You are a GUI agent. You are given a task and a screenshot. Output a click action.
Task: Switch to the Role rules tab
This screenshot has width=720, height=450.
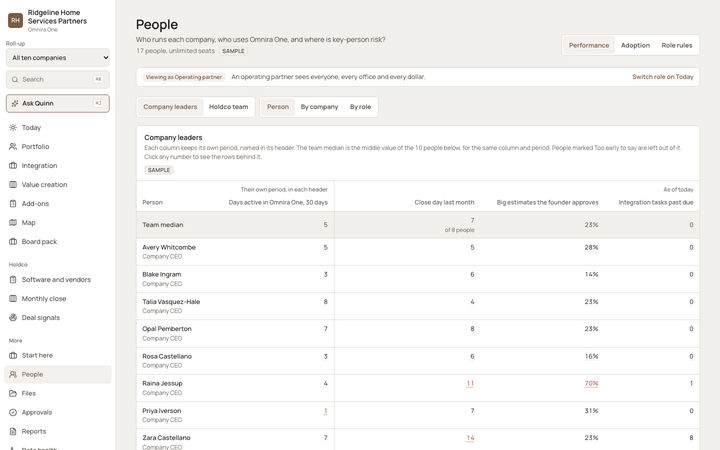(x=676, y=45)
